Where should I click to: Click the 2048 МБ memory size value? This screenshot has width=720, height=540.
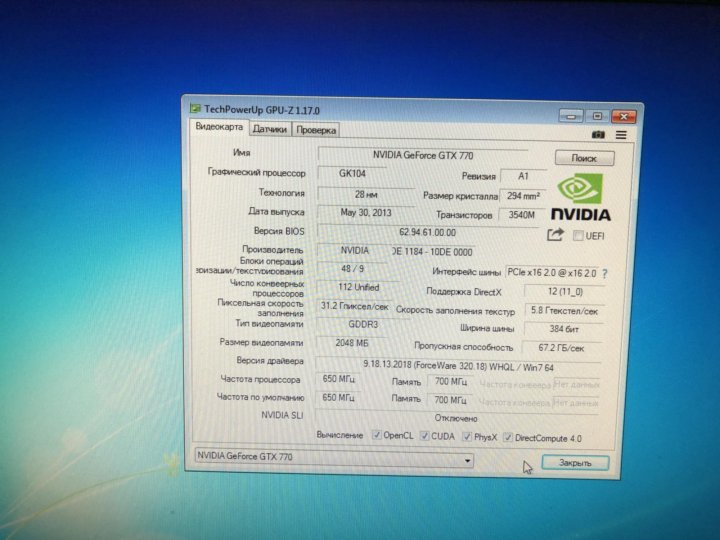click(352, 343)
